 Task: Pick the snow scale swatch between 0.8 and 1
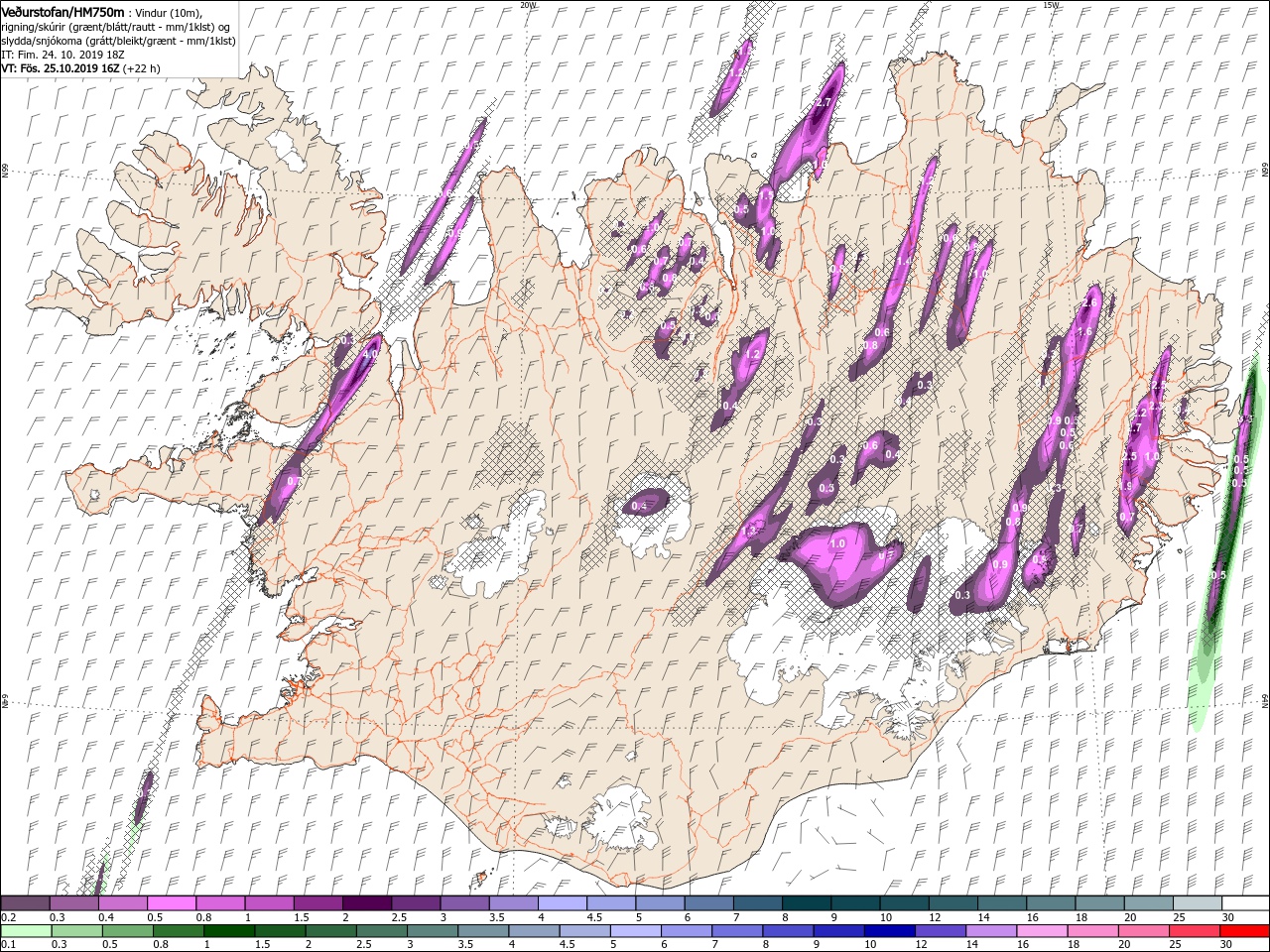220,902
